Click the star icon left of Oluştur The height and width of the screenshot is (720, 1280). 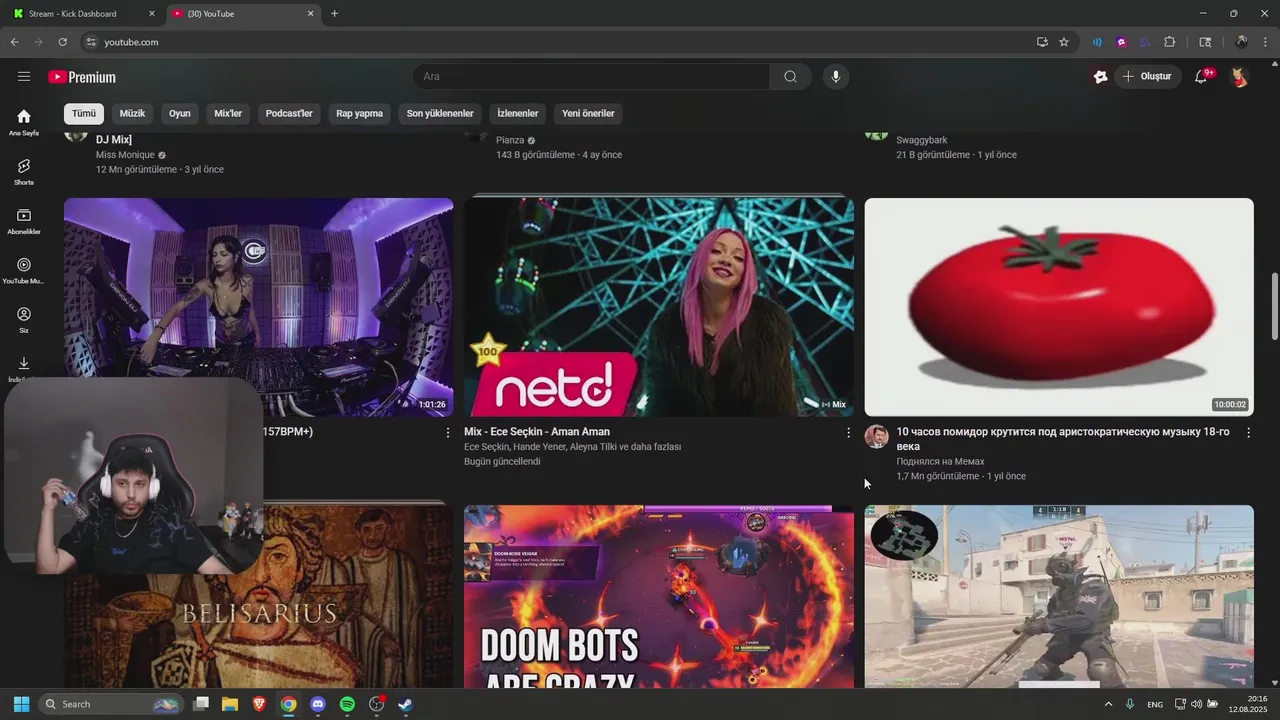[1100, 76]
